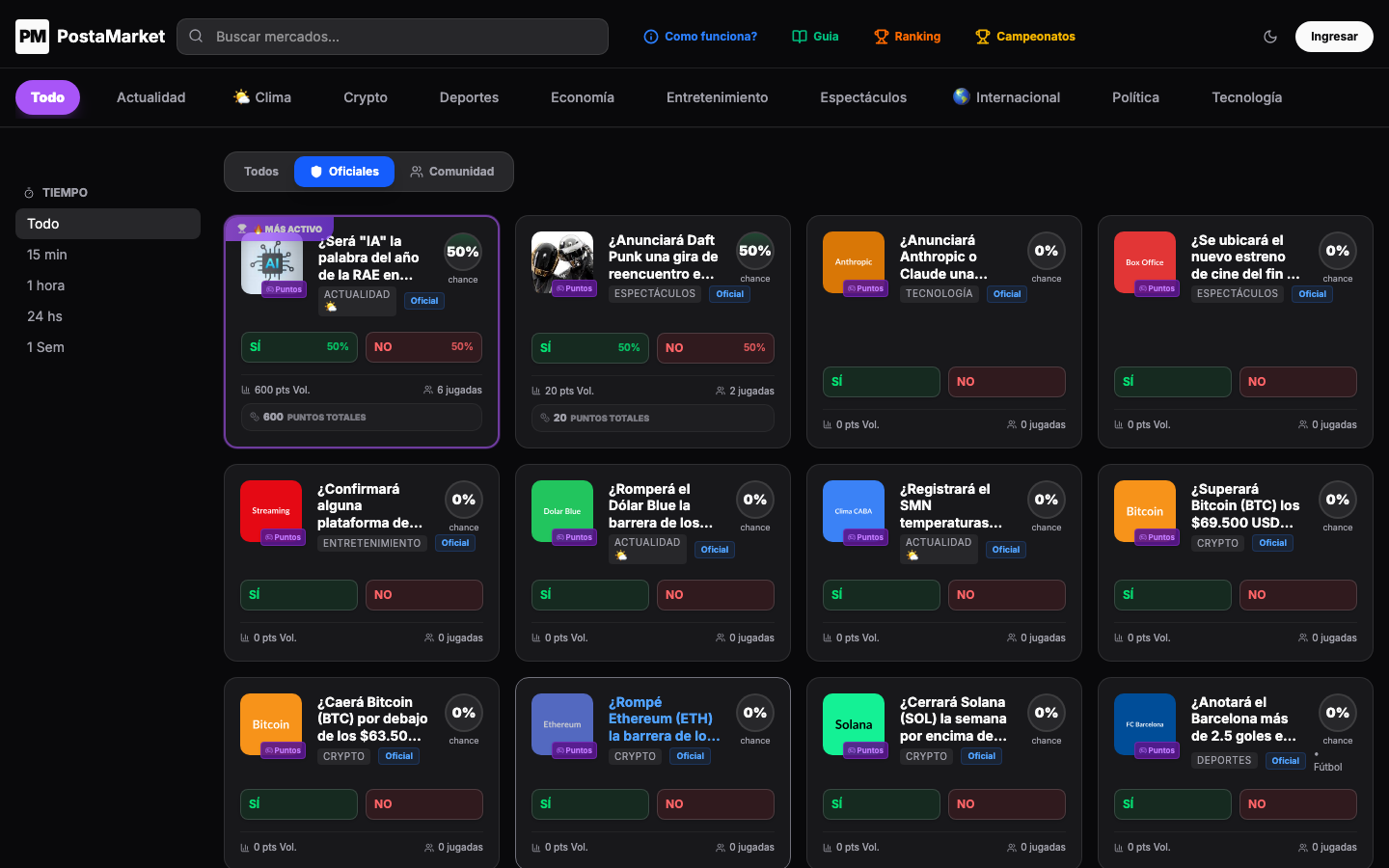
Task: Bet SÍ 50% on the RAE "IA" market
Action: [x=299, y=347]
